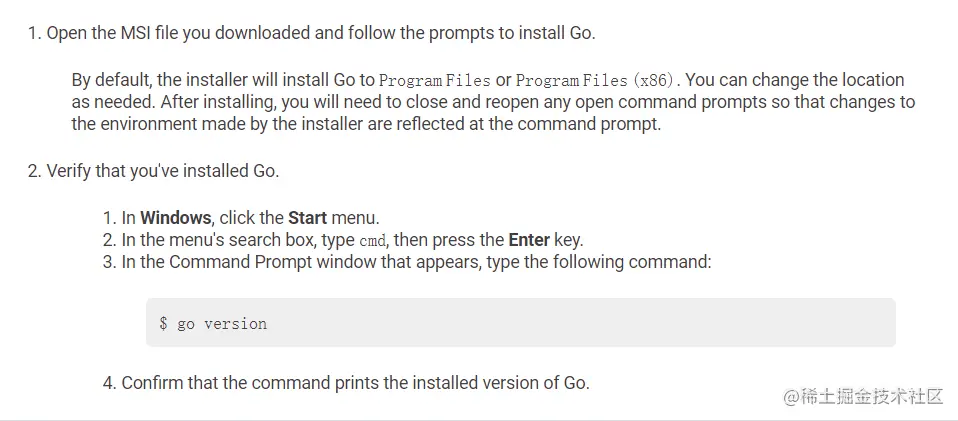The width and height of the screenshot is (958, 421).
Task: Click the dollar sign prompt in the code block
Action: 163,323
